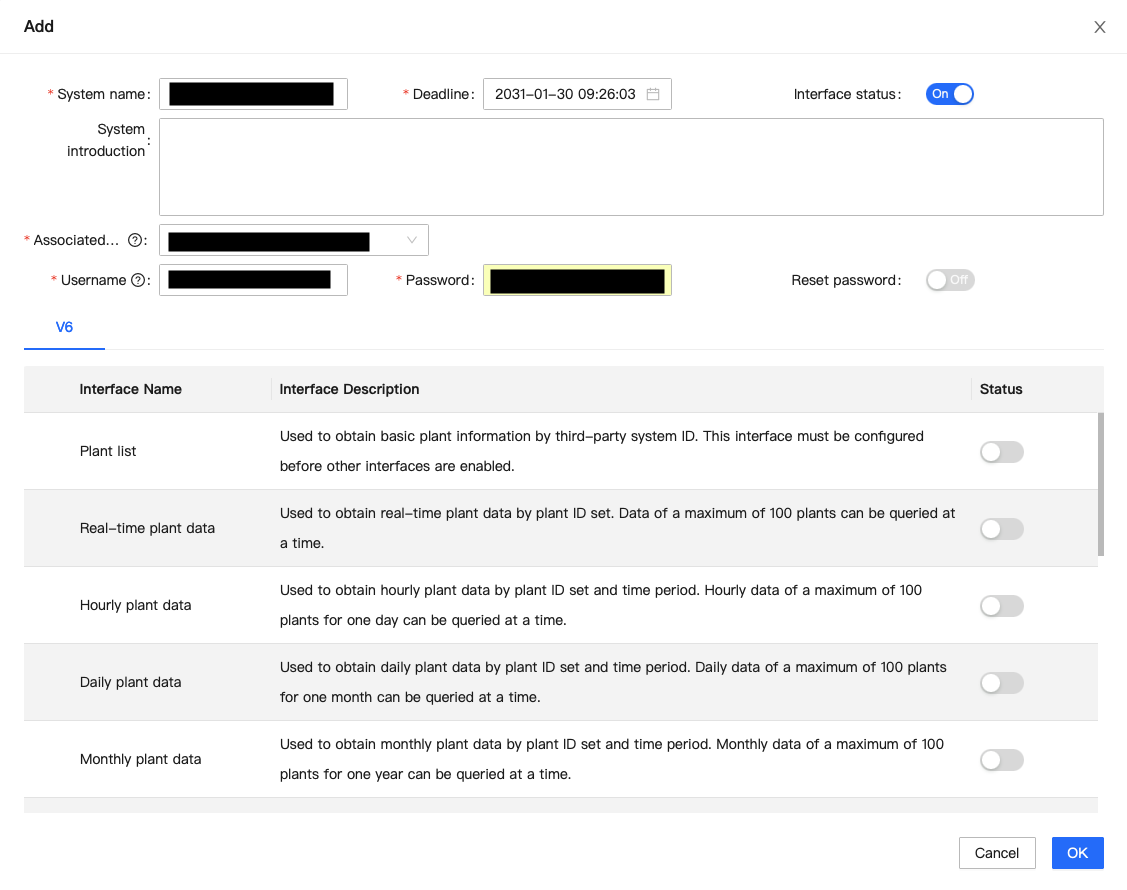Click into the Password field
The image size is (1127, 890).
tap(577, 280)
